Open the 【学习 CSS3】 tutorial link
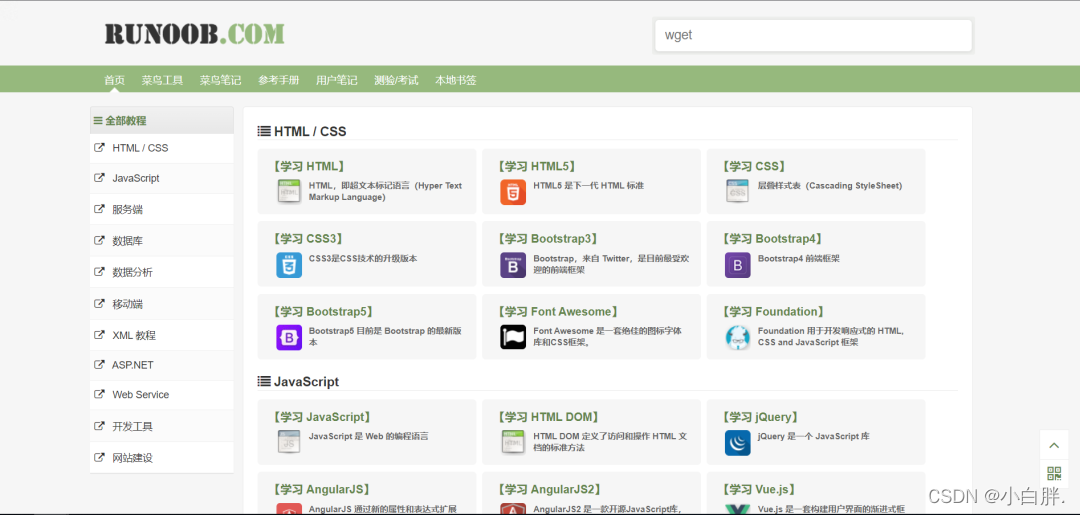 pos(307,238)
